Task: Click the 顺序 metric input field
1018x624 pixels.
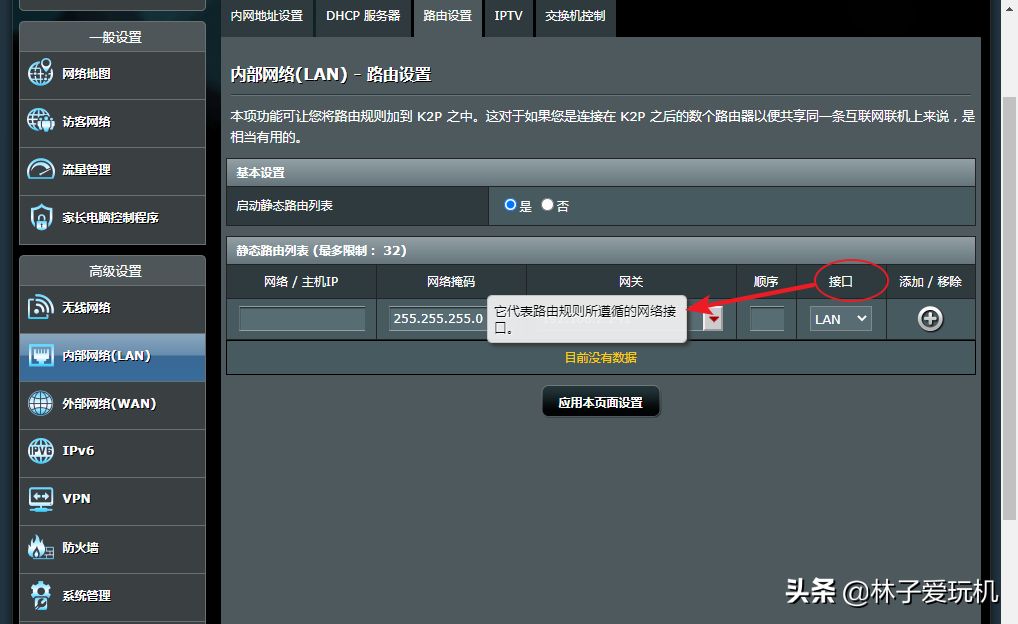Action: click(x=766, y=319)
